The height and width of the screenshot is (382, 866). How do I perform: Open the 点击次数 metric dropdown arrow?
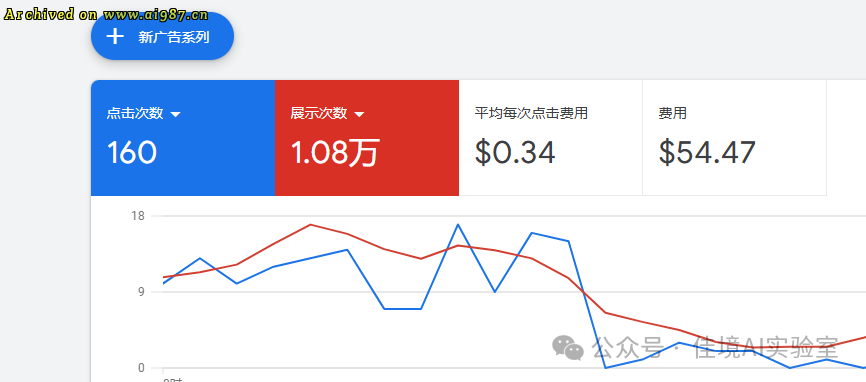pyautogui.click(x=176, y=114)
